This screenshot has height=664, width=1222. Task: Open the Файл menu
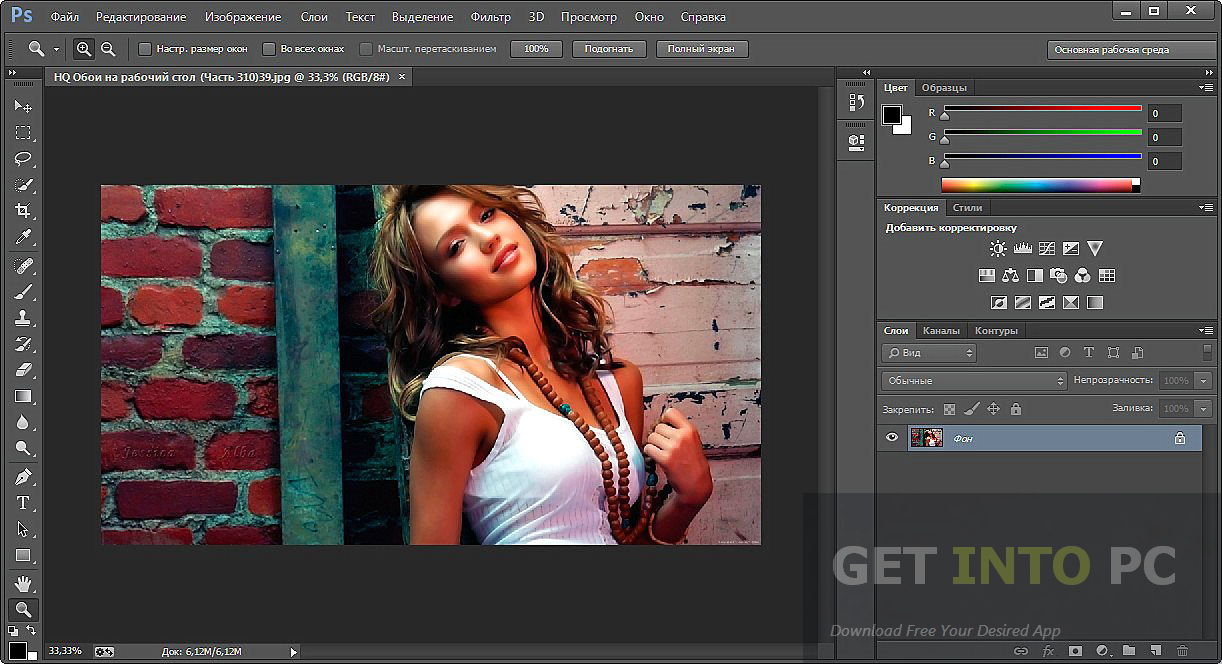tap(65, 17)
